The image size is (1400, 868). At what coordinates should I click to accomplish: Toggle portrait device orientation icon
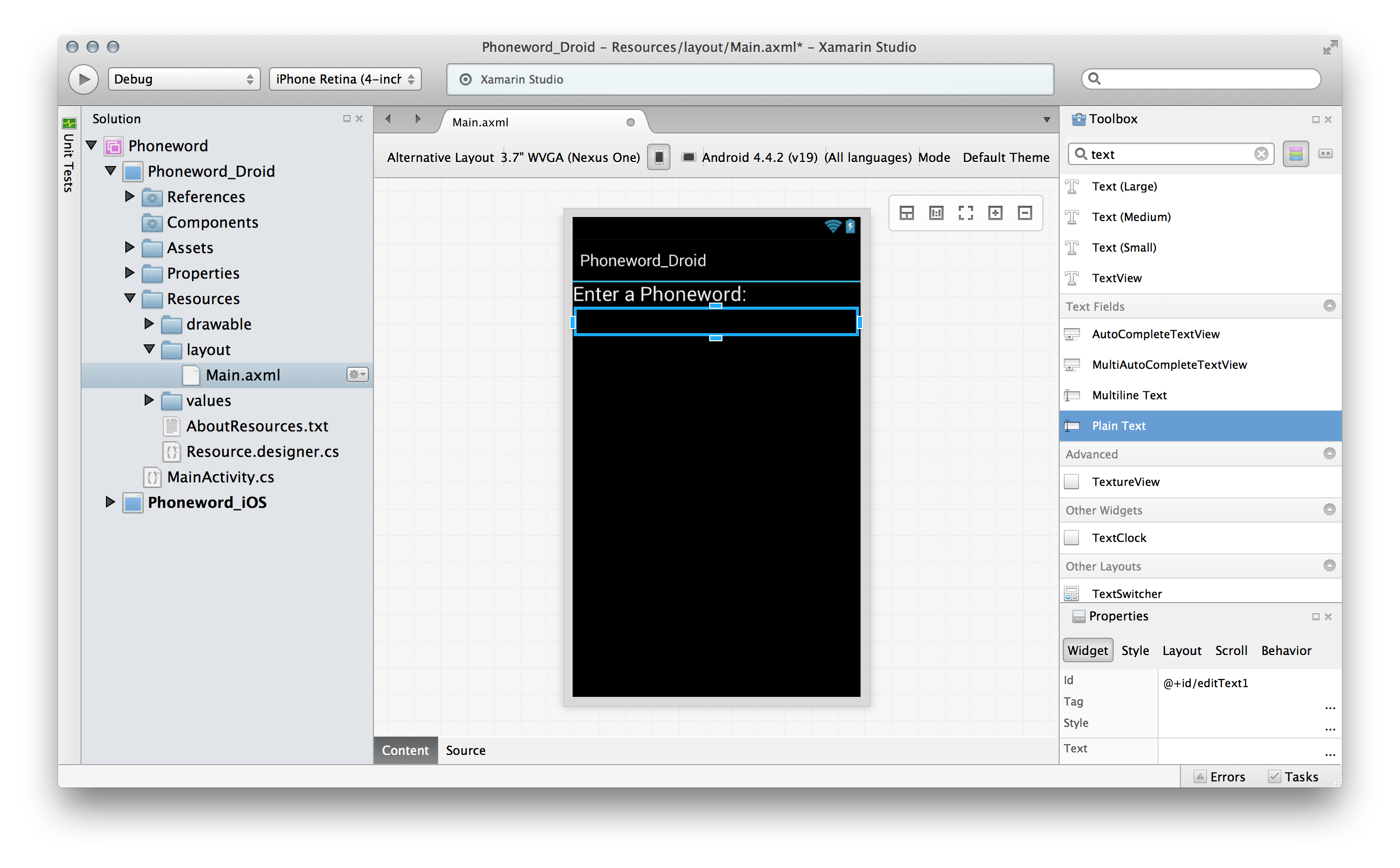[658, 157]
